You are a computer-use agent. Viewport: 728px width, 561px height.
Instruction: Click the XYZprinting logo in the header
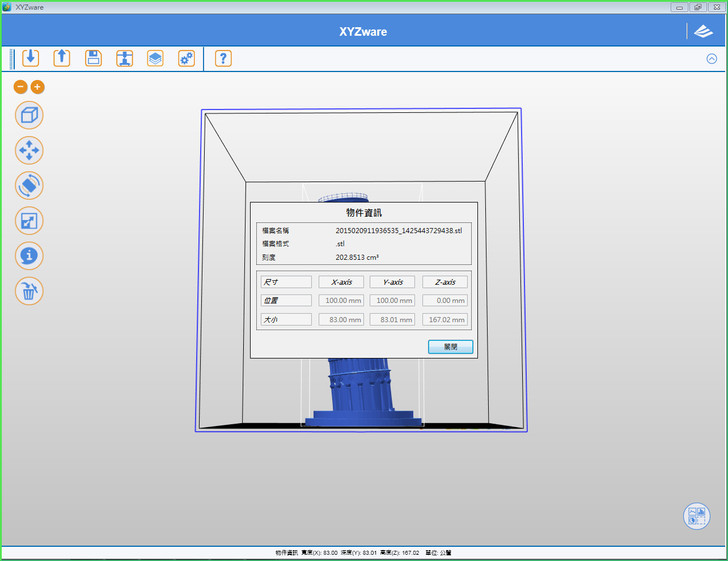703,31
